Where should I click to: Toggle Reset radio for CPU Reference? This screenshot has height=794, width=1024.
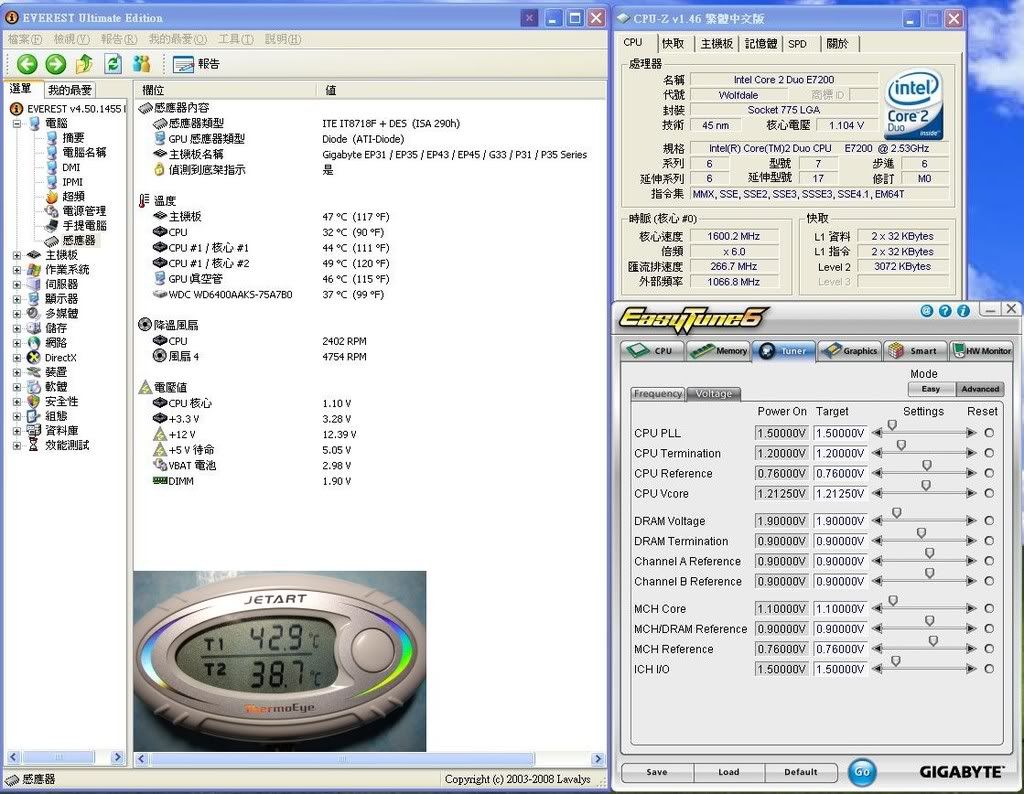[989, 473]
